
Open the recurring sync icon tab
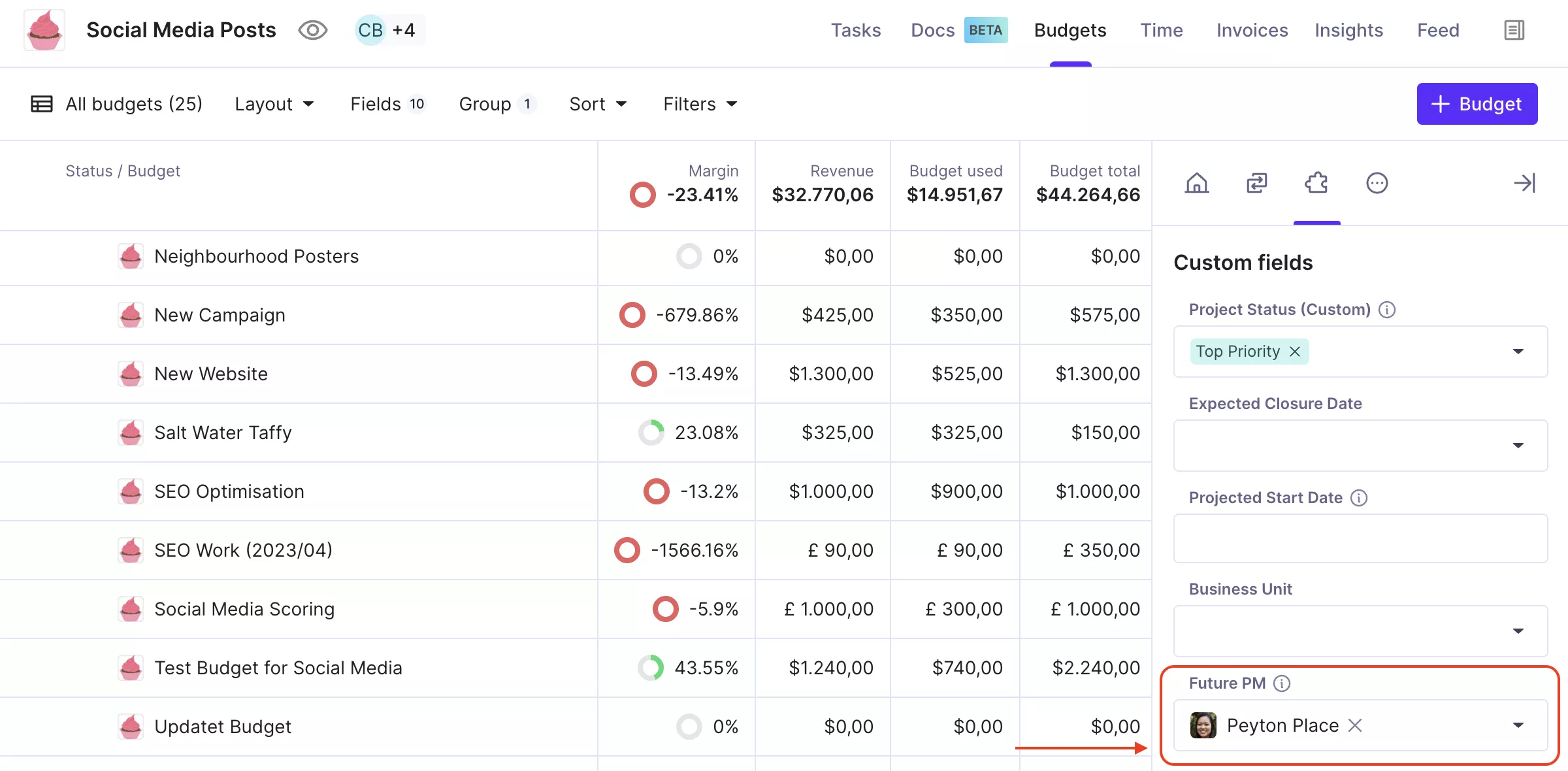tap(1256, 183)
